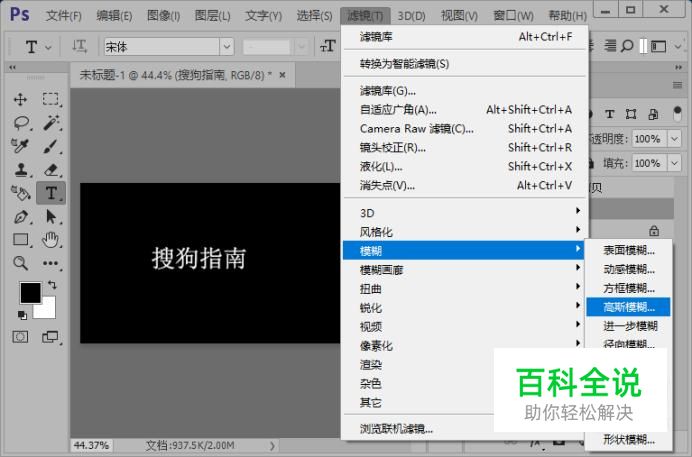The height and width of the screenshot is (457, 692).
Task: Open the background color picker
Action: point(48,309)
